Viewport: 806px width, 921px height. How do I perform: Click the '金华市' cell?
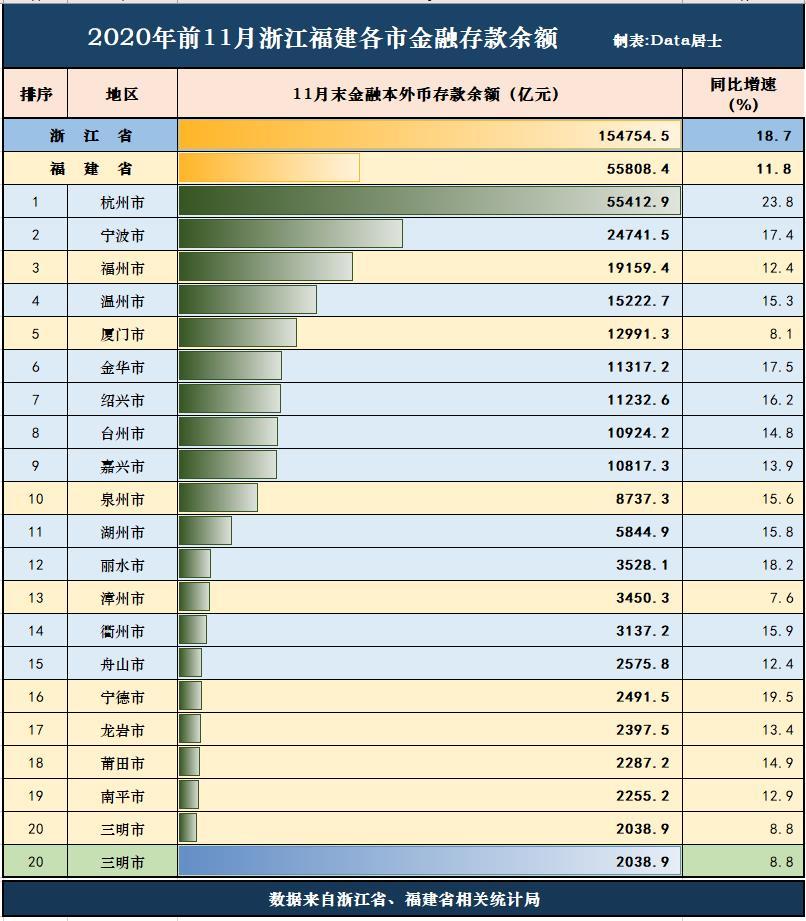click(x=122, y=368)
